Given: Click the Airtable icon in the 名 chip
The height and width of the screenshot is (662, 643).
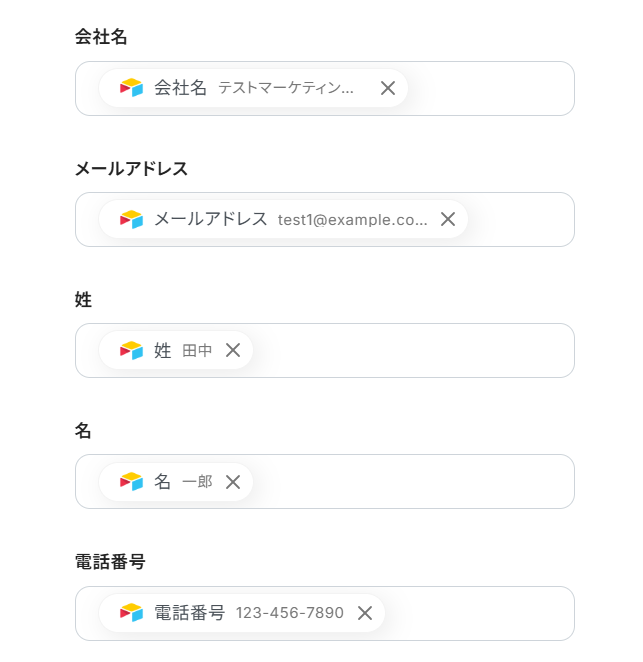Looking at the screenshot, I should [131, 482].
